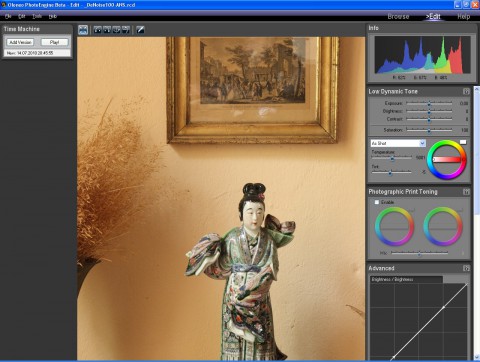Click the Tint slider handle
Screen dimensions: 480x362
[390, 173]
